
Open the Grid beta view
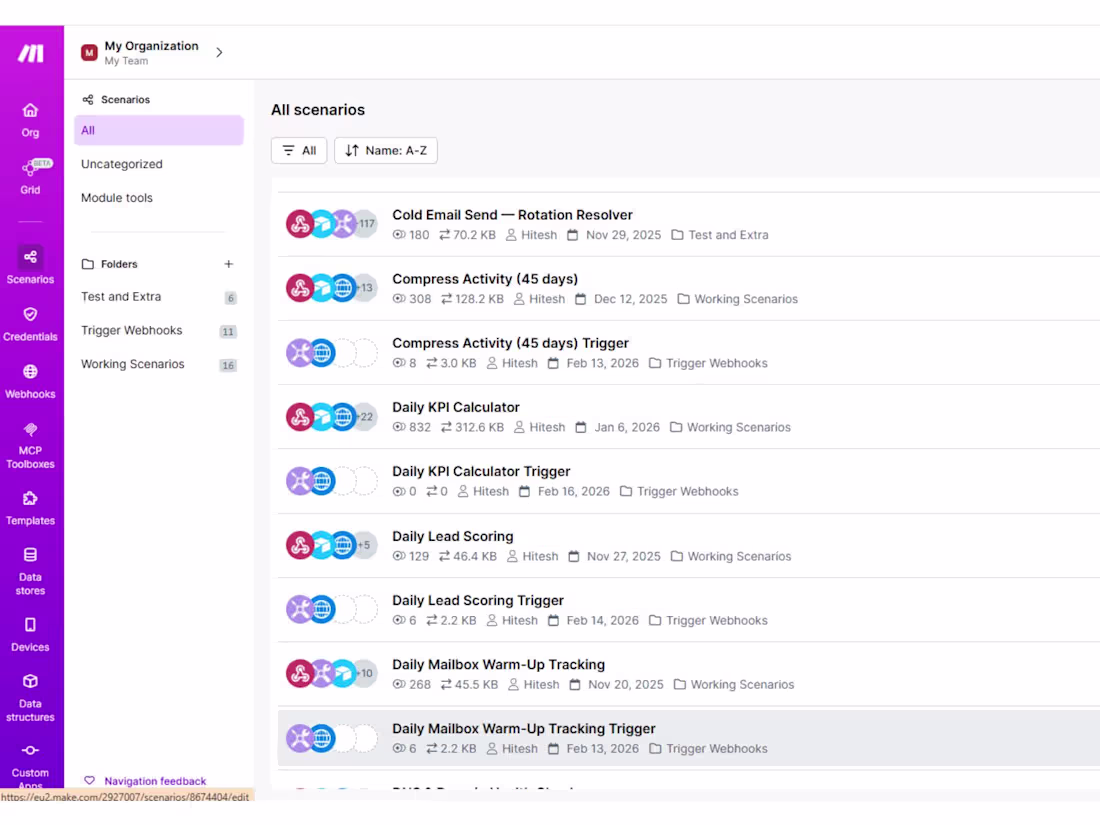(30, 176)
